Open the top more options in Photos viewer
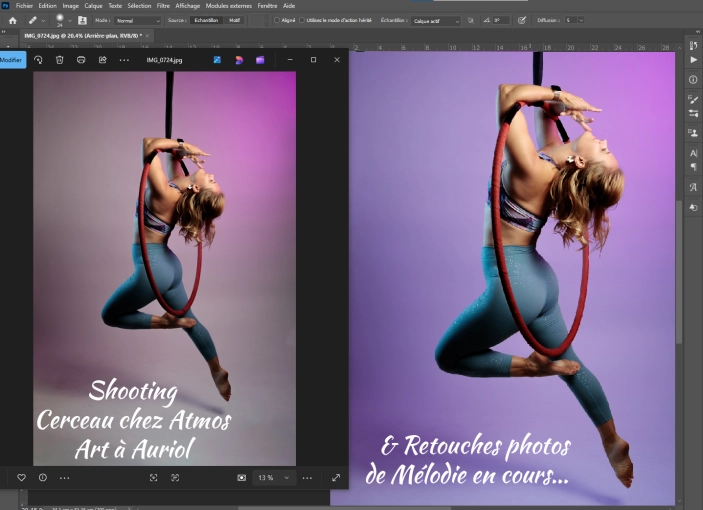 (124, 60)
